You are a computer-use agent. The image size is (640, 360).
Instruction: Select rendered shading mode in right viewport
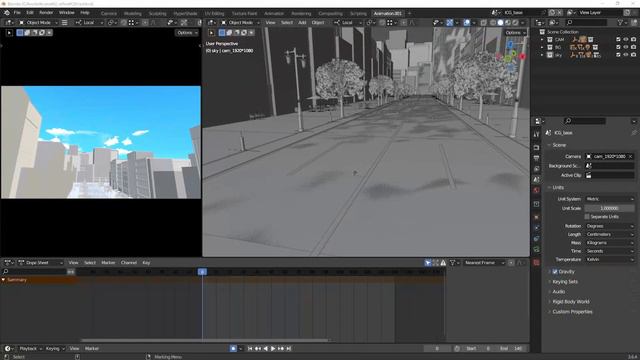click(x=516, y=22)
